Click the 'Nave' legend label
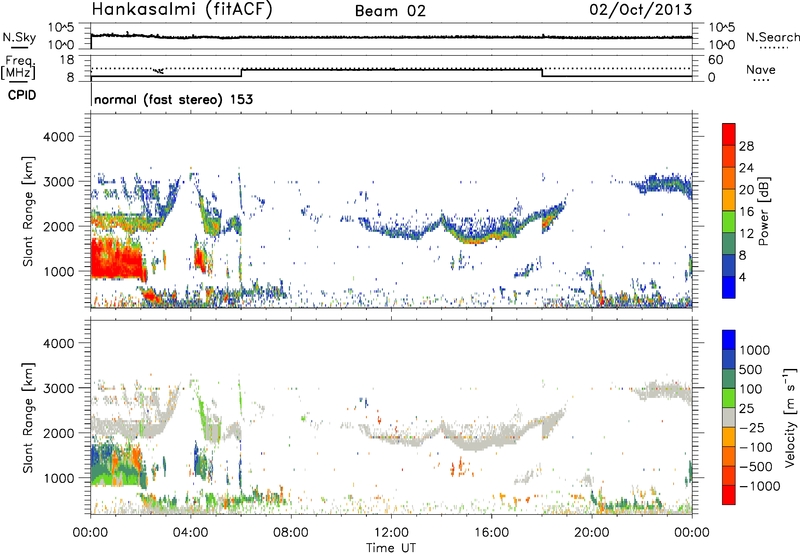Viewport: 800px width, 554px height. click(760, 69)
